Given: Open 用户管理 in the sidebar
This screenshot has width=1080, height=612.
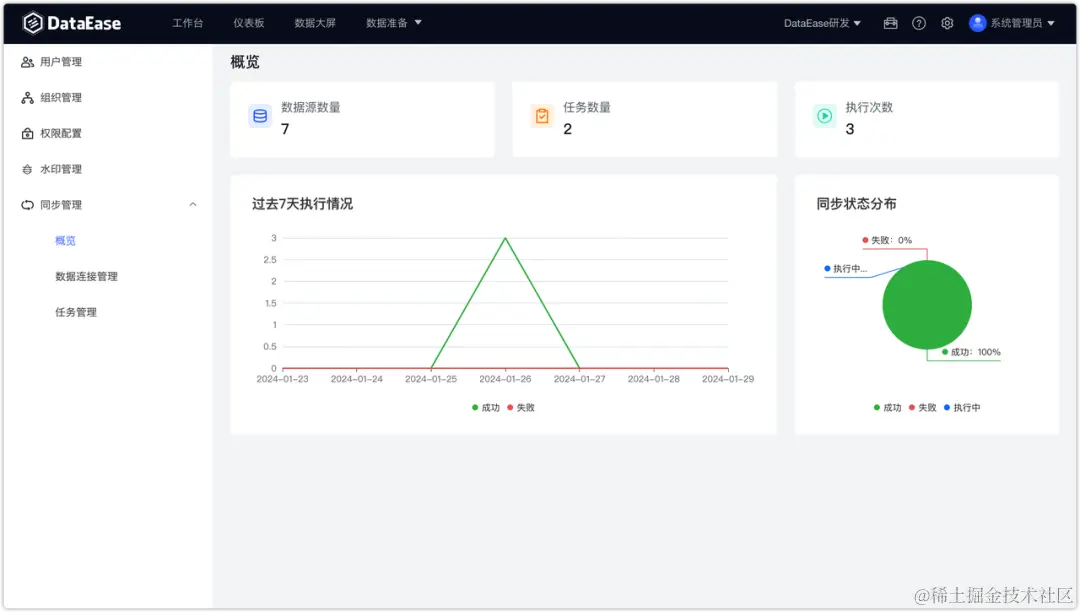Looking at the screenshot, I should tap(61, 62).
